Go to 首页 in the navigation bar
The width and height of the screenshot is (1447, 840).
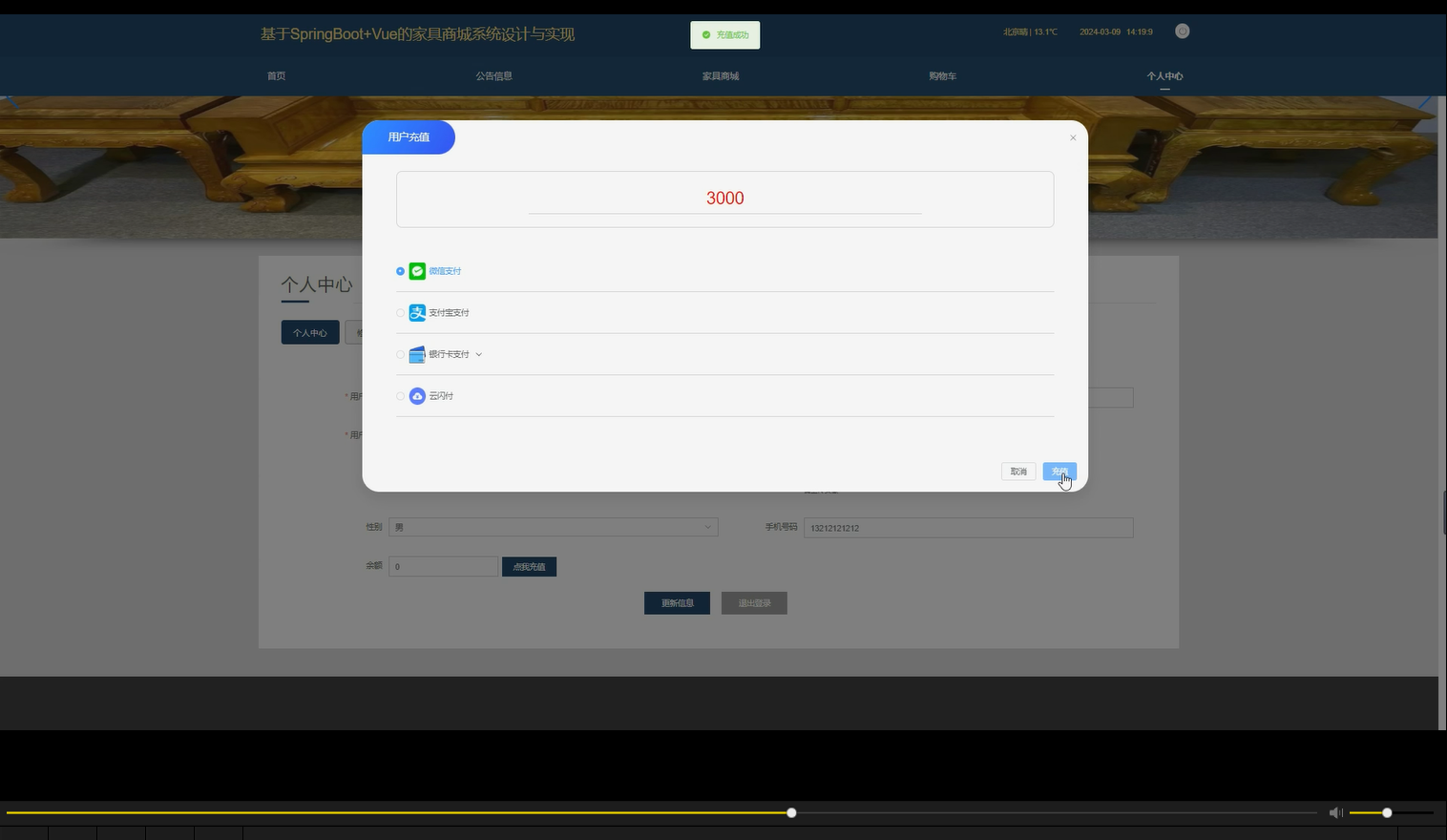click(276, 76)
